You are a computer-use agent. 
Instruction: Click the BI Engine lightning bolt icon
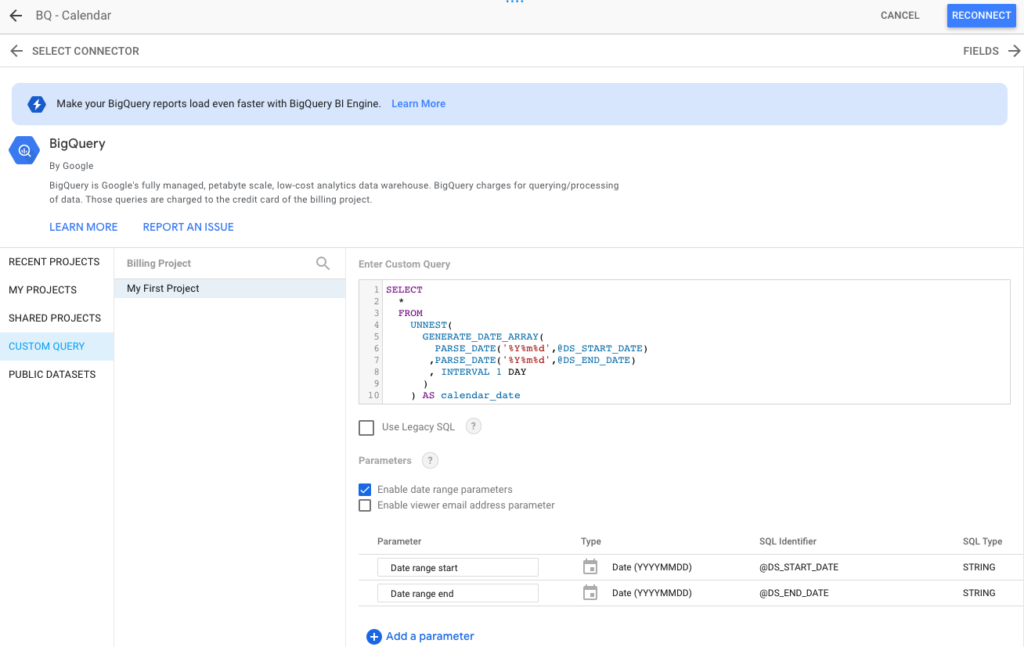click(37, 104)
